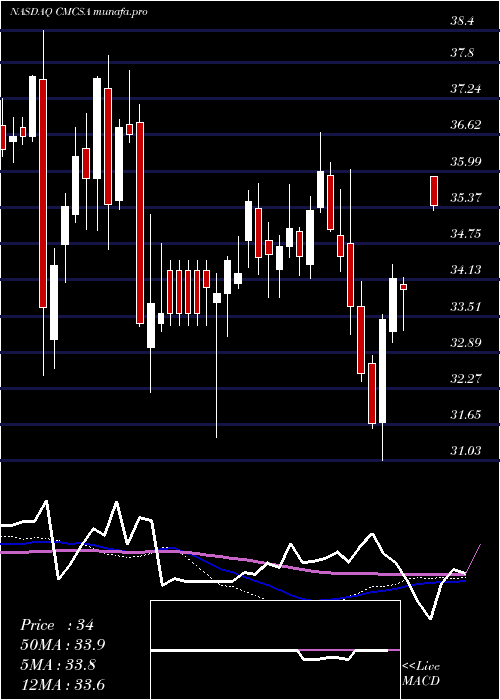Screen dimensions: 500x700
Task: Select the 36.62 price axis label
Action: point(465,125)
